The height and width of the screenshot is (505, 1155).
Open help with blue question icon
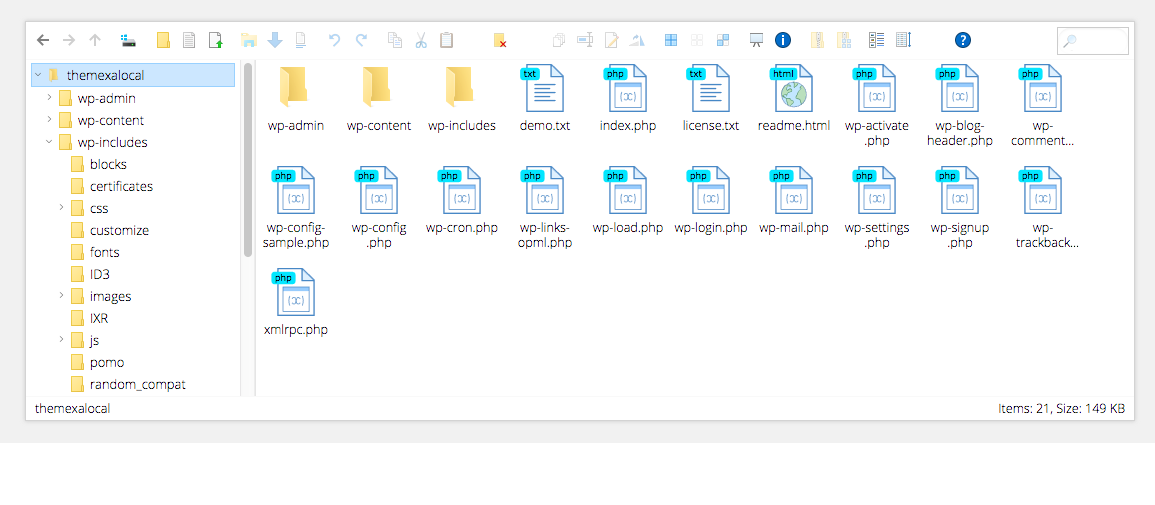963,40
